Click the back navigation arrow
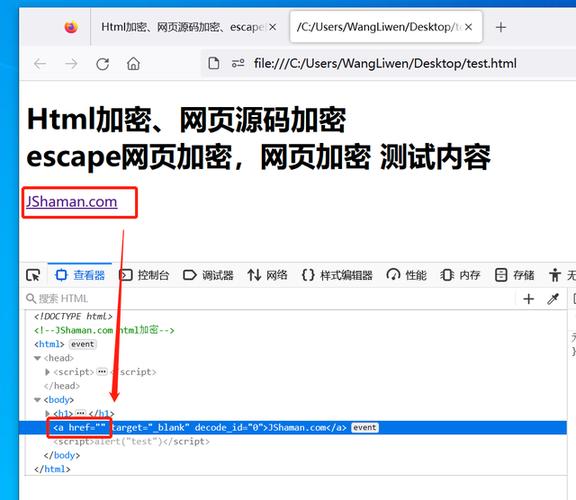Image resolution: width=576 pixels, height=500 pixels. (x=40, y=64)
